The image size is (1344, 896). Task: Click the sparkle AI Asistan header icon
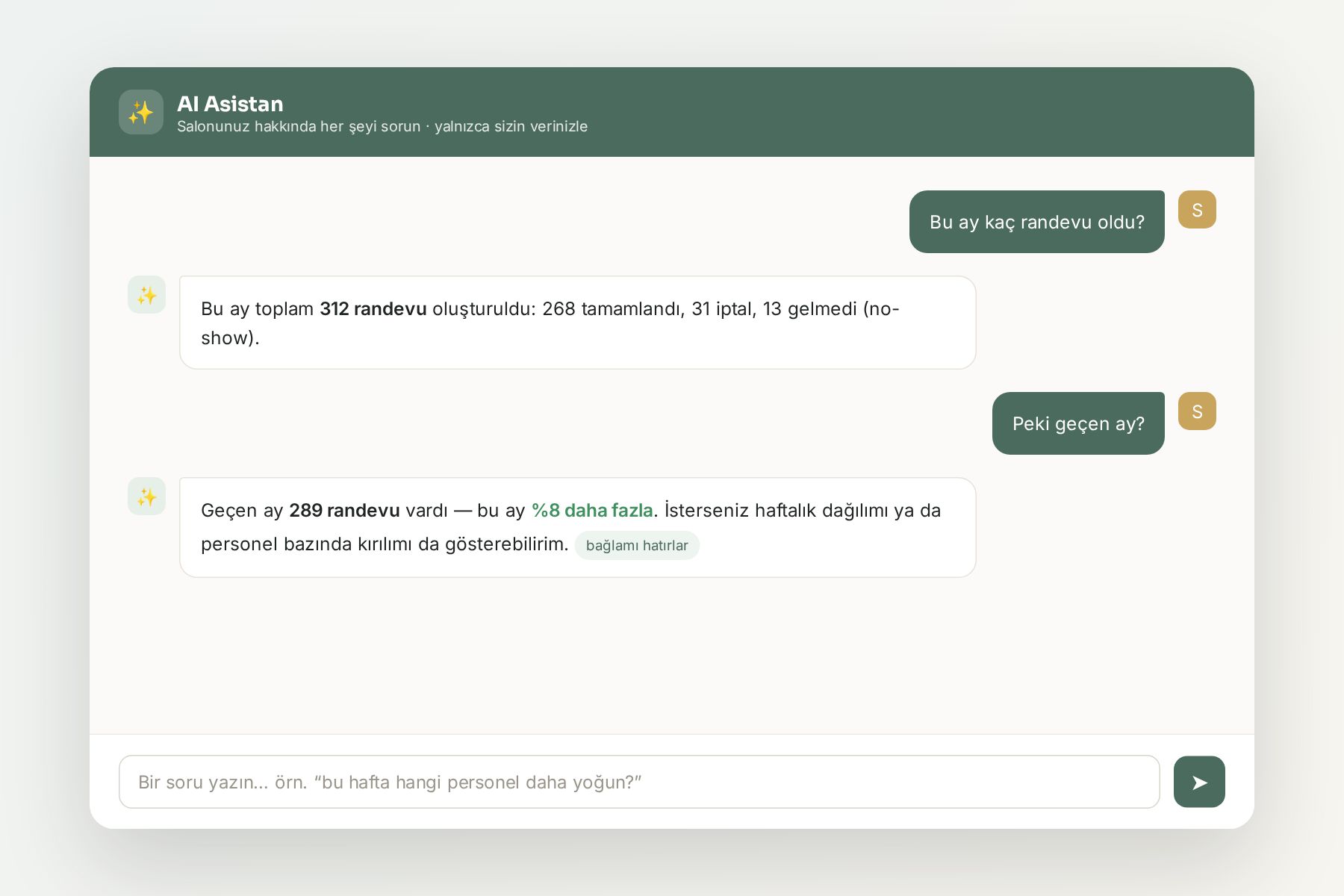tap(141, 112)
